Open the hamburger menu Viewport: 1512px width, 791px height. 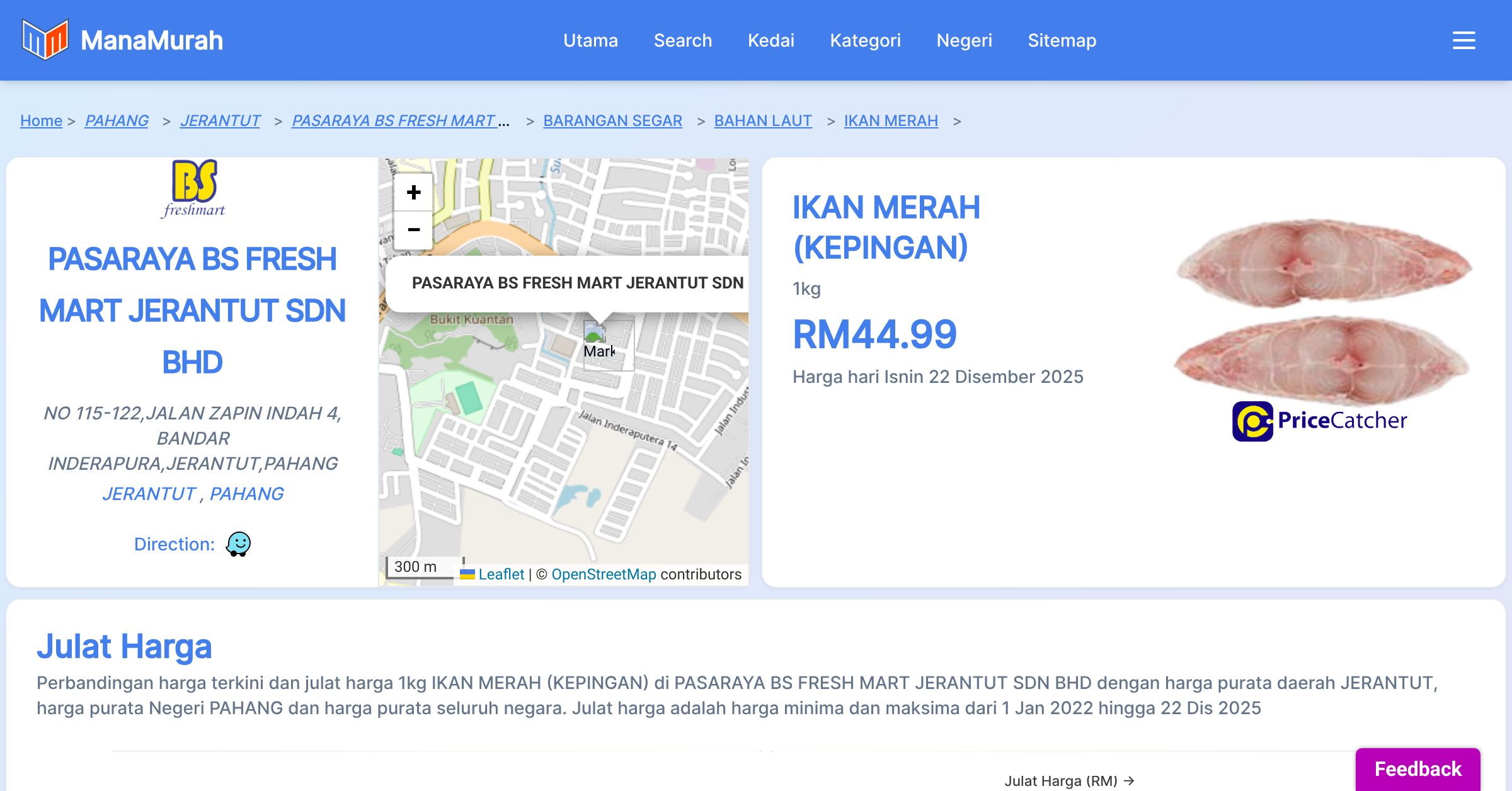[x=1463, y=40]
